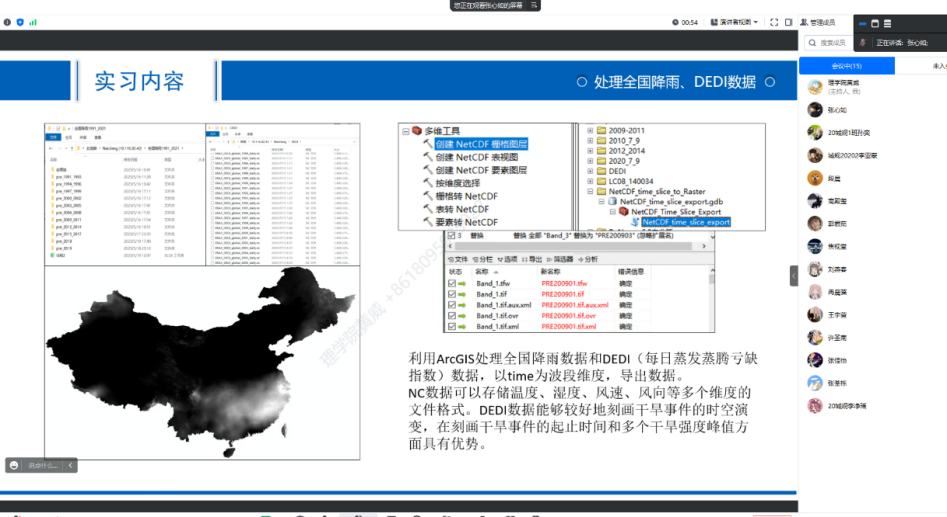
Task: Click 创建 NetCDF 栅格图层 tool entry
Action: point(480,144)
